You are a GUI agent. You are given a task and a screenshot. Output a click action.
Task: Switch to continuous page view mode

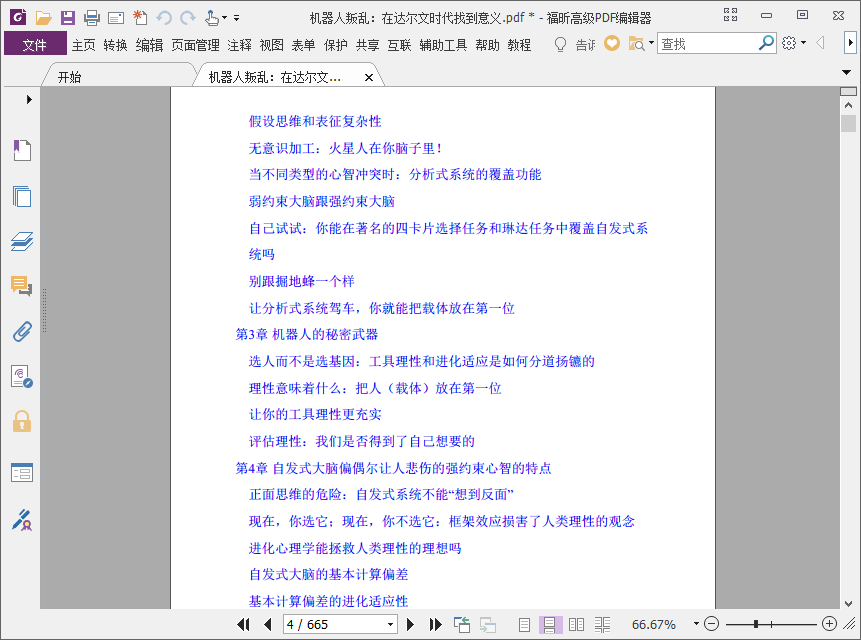(550, 625)
